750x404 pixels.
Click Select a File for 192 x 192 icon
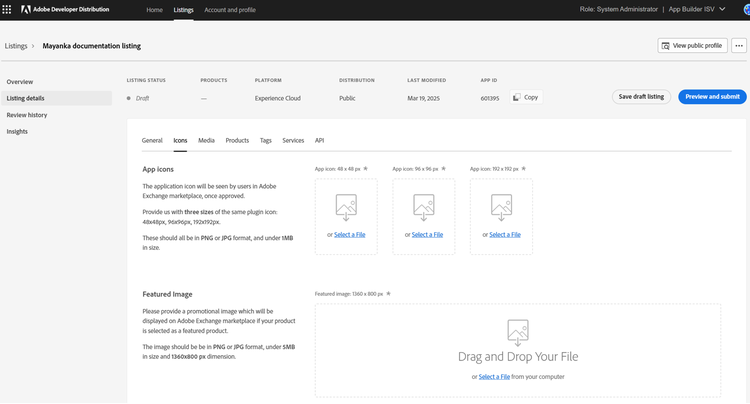[505, 234]
